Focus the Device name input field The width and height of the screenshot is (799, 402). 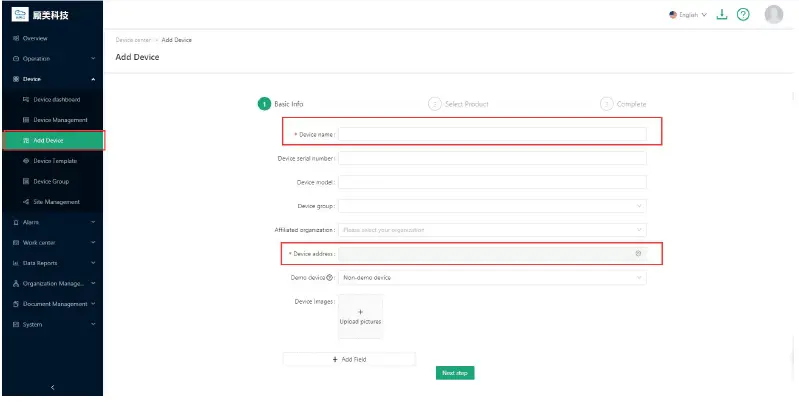pos(492,135)
